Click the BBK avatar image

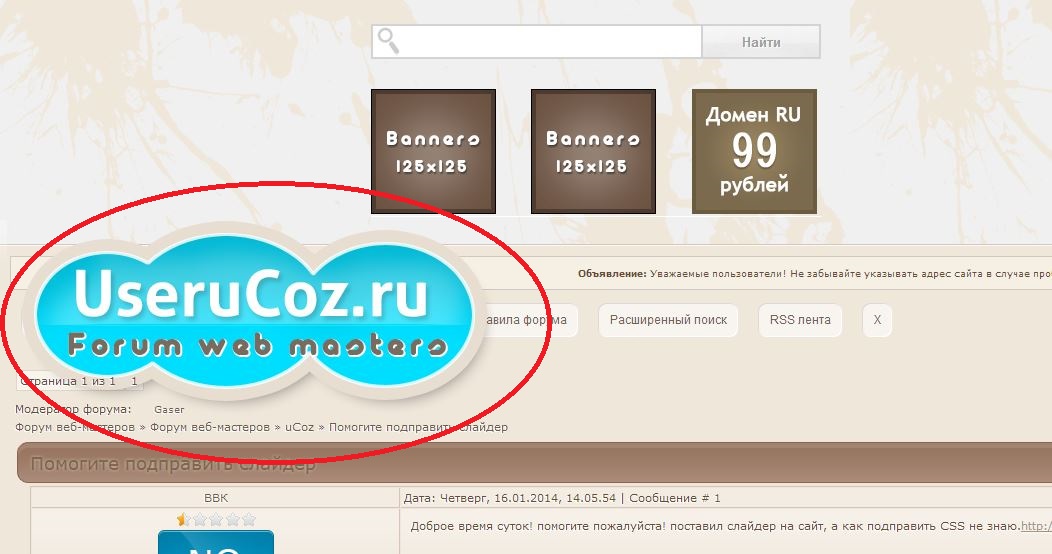pos(216,542)
